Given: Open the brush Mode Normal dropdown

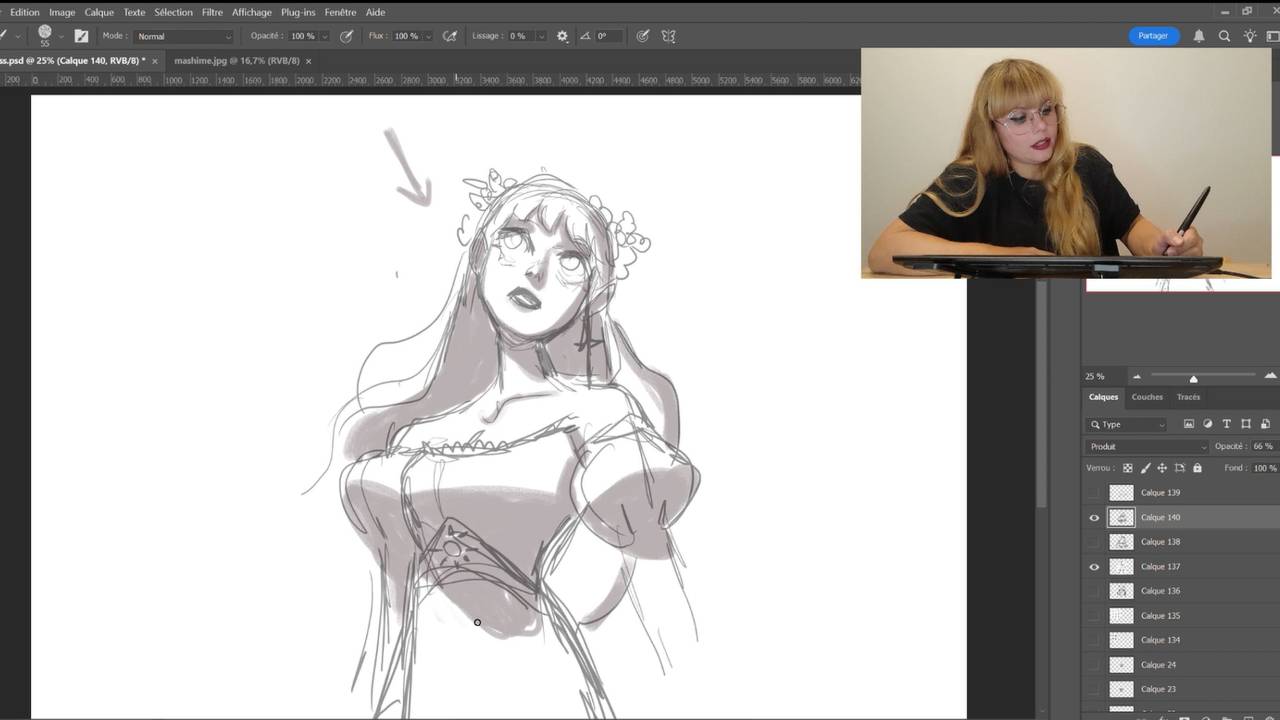Looking at the screenshot, I should coord(184,36).
